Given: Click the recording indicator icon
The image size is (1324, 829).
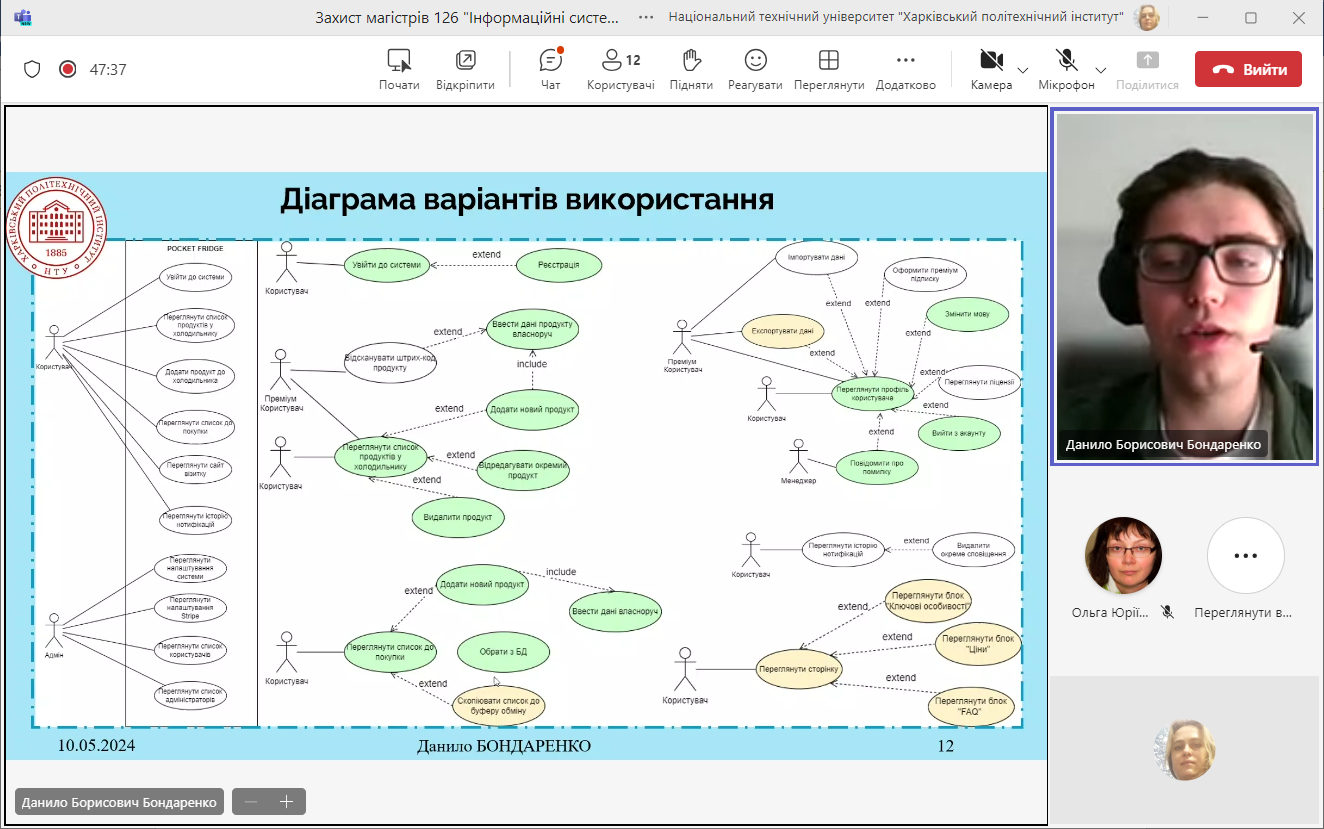Looking at the screenshot, I should point(68,69).
